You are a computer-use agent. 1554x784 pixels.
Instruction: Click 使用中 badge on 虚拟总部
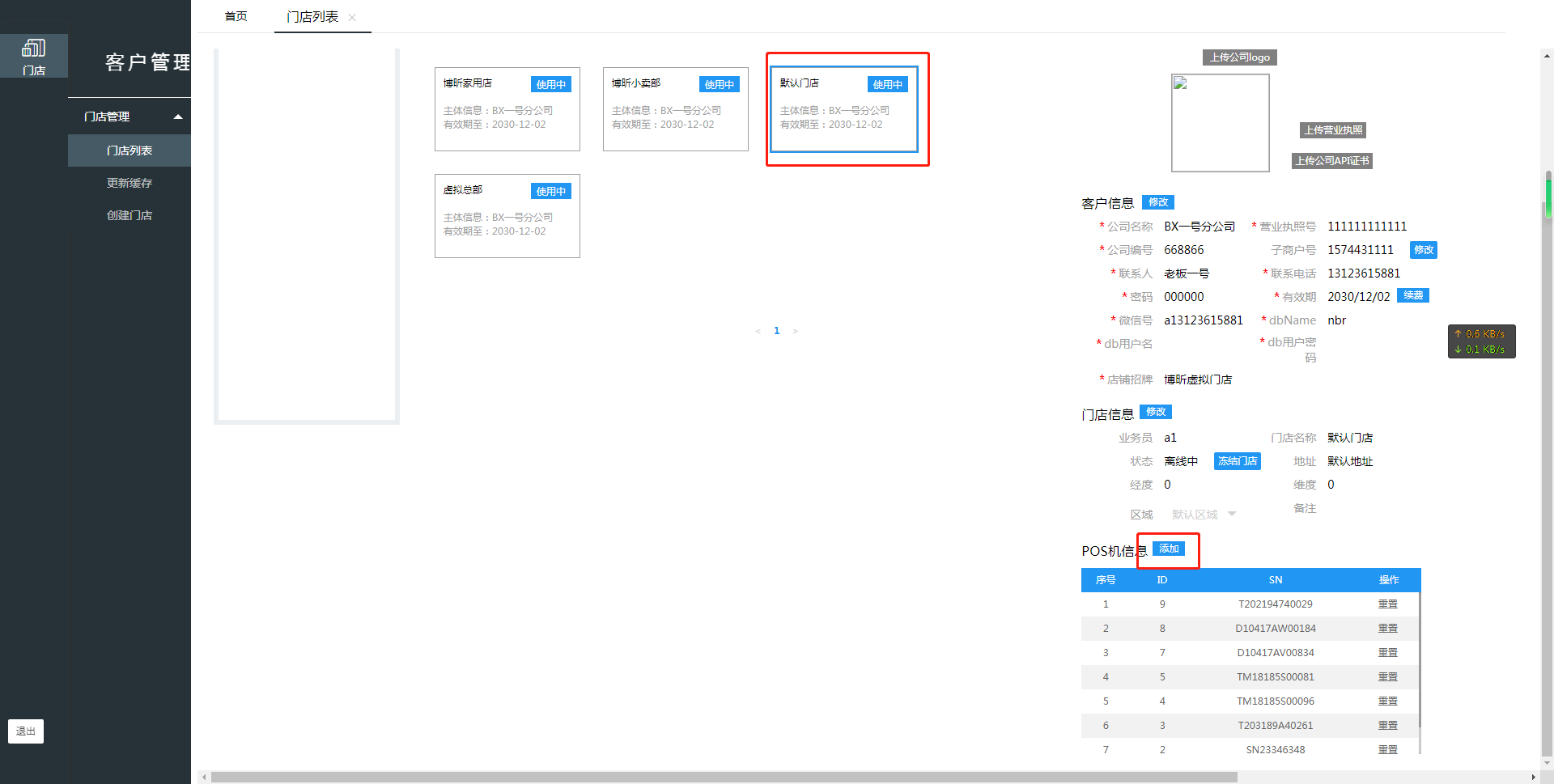[x=551, y=191]
